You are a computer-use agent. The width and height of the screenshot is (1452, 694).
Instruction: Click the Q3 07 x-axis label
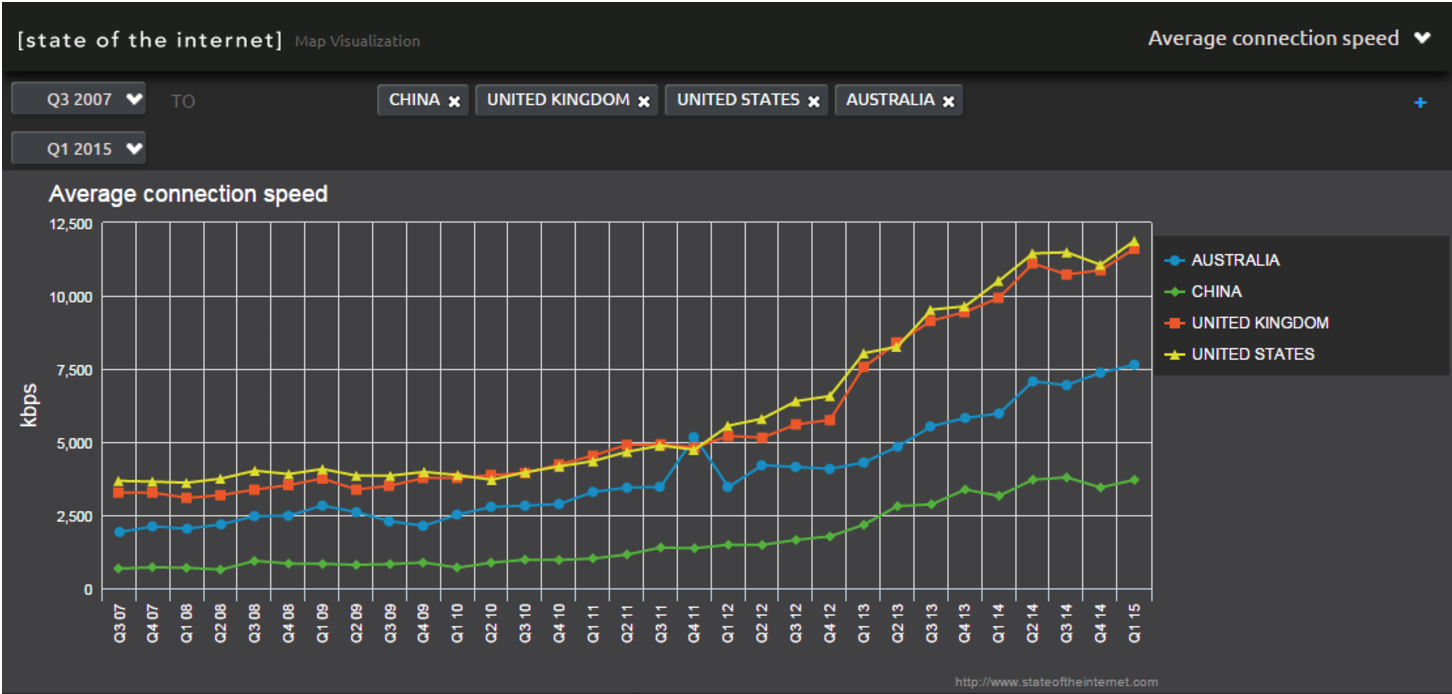click(x=120, y=624)
